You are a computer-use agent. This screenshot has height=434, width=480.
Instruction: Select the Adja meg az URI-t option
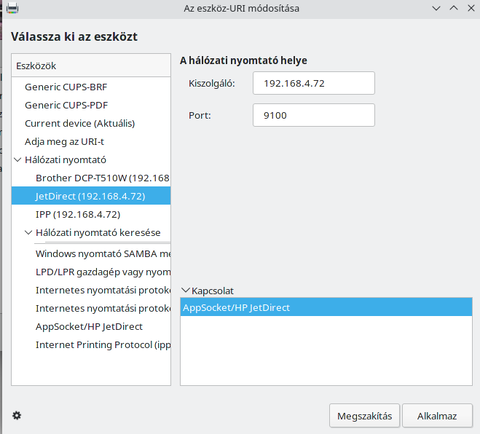91,142
